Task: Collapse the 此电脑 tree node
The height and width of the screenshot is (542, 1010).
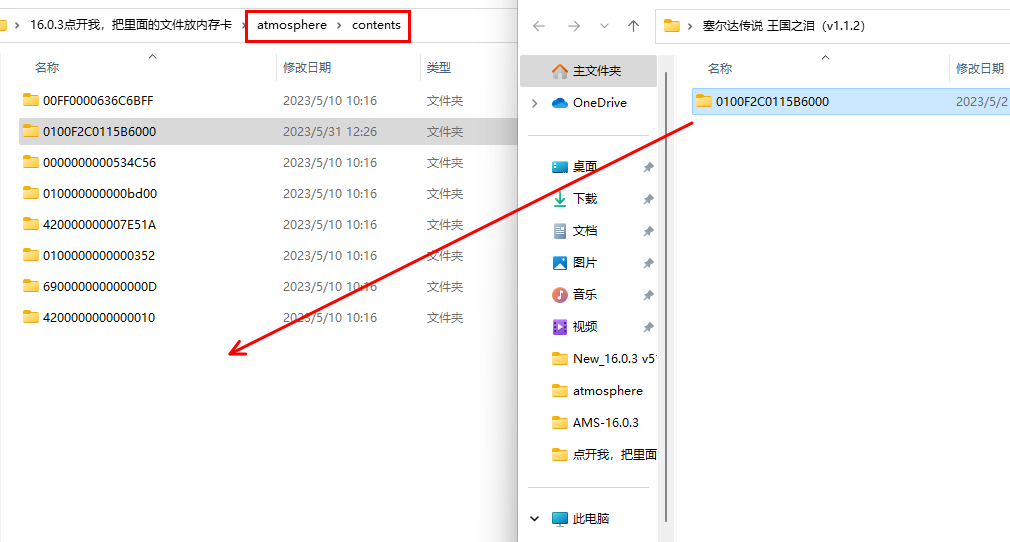Action: [535, 519]
